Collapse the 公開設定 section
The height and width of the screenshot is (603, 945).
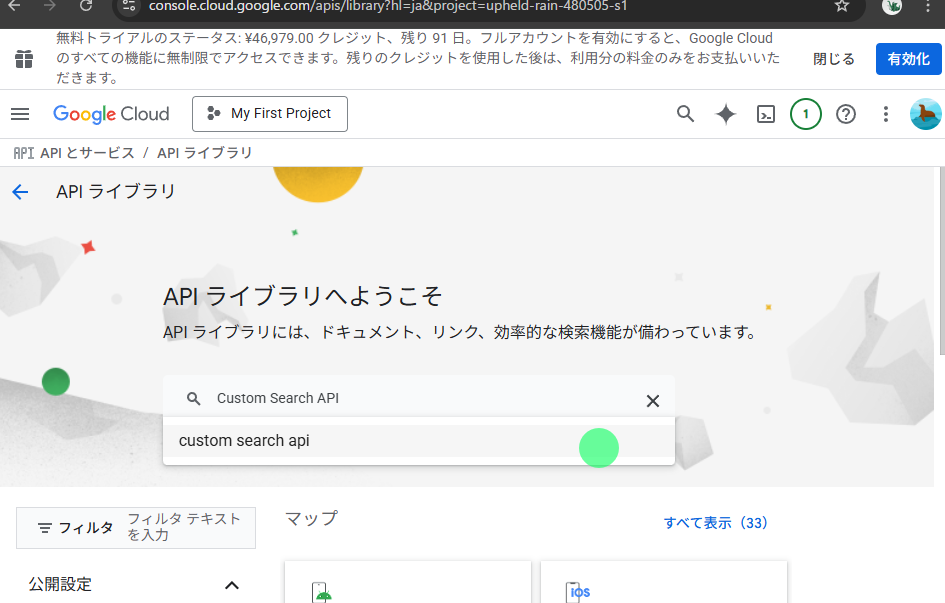click(x=231, y=585)
